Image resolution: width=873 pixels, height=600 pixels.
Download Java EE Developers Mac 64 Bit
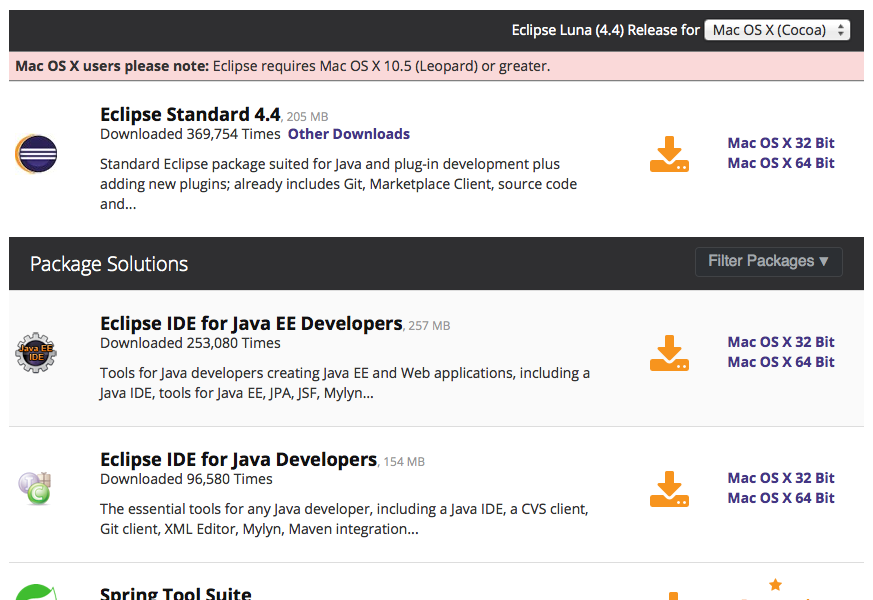point(781,362)
